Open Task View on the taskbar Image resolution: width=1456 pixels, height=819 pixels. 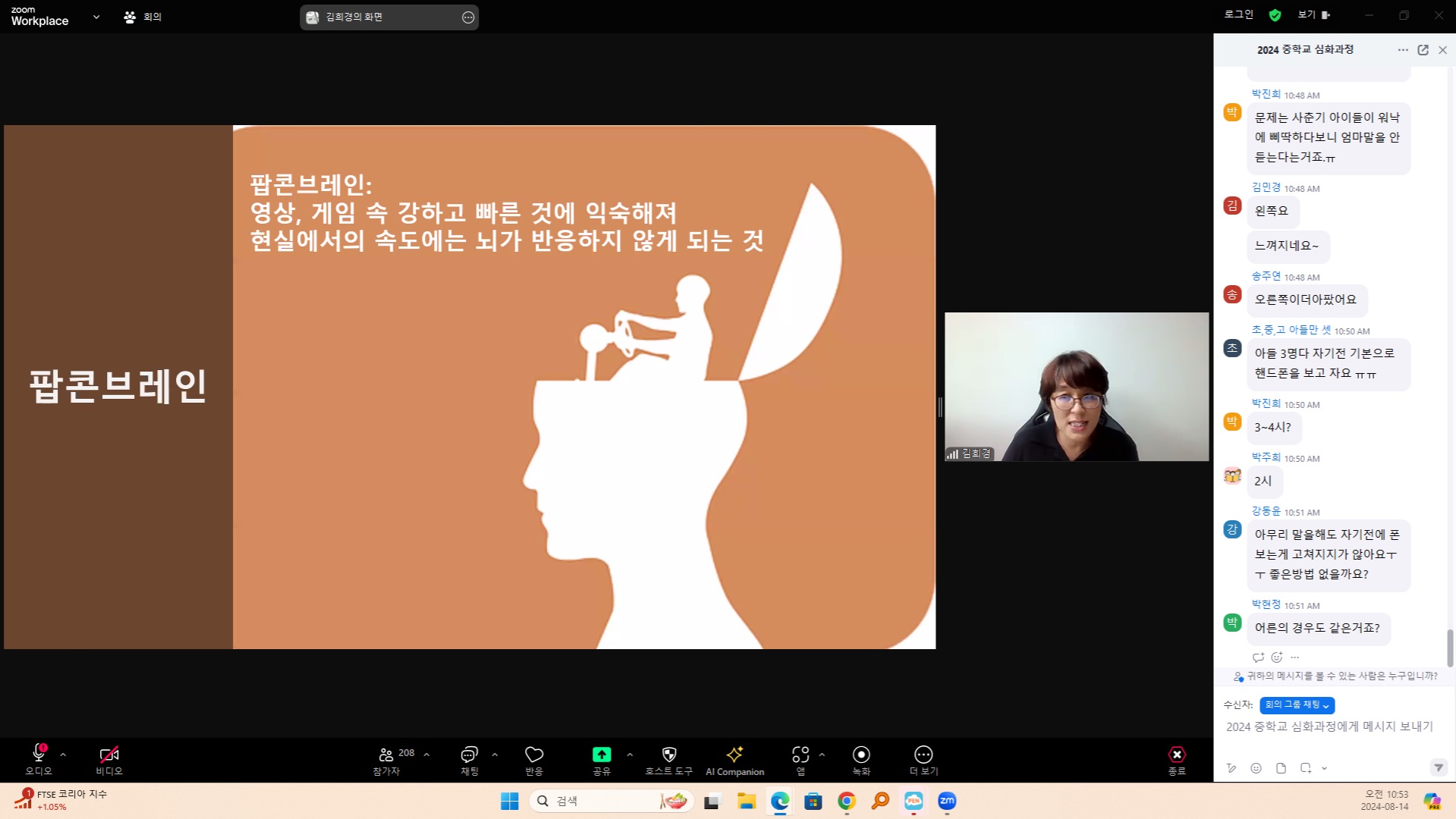point(712,802)
